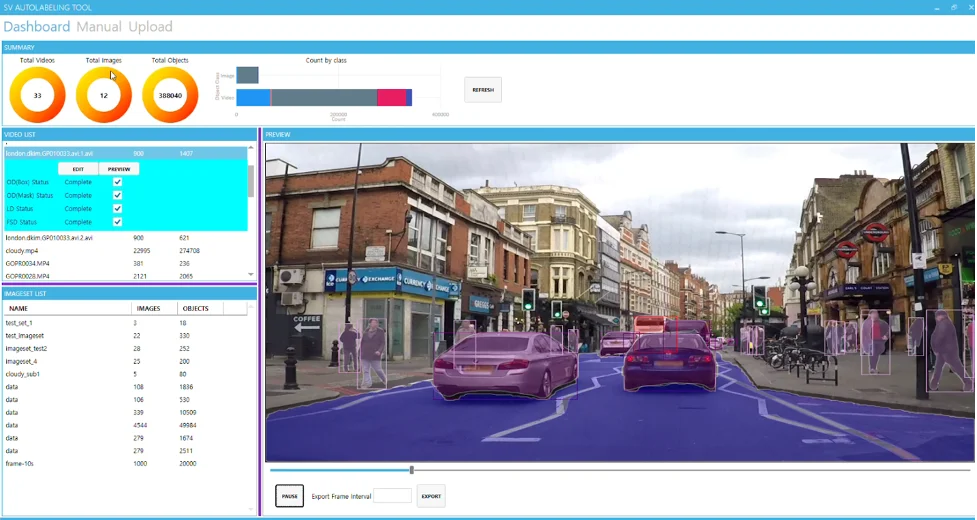Screen dimensions: 977x520
Task: Click the Image class bar in chart
Action: (x=247, y=75)
